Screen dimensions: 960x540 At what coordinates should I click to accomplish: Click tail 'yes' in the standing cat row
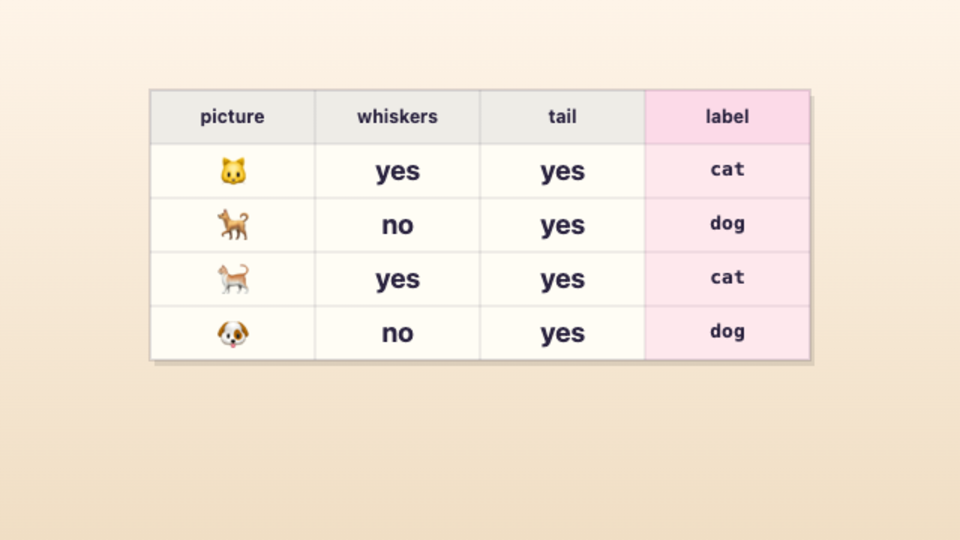(562, 279)
